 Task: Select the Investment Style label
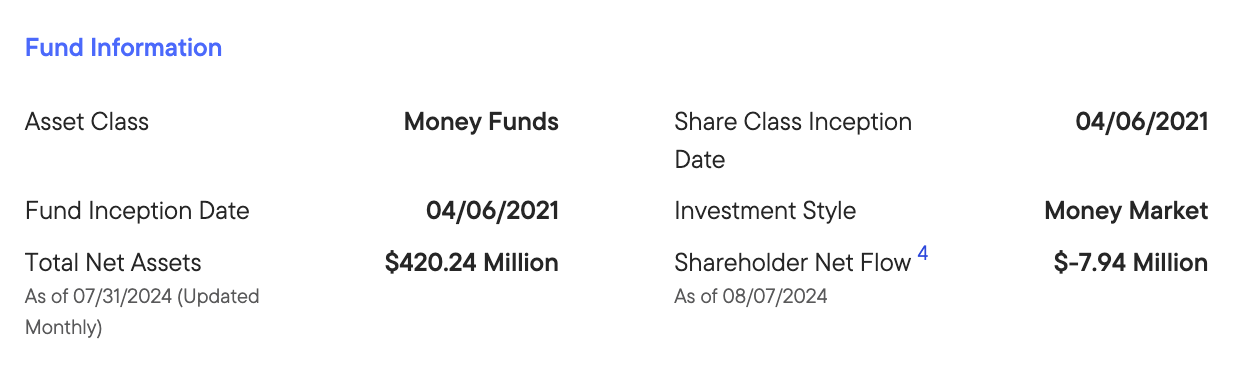tap(765, 211)
